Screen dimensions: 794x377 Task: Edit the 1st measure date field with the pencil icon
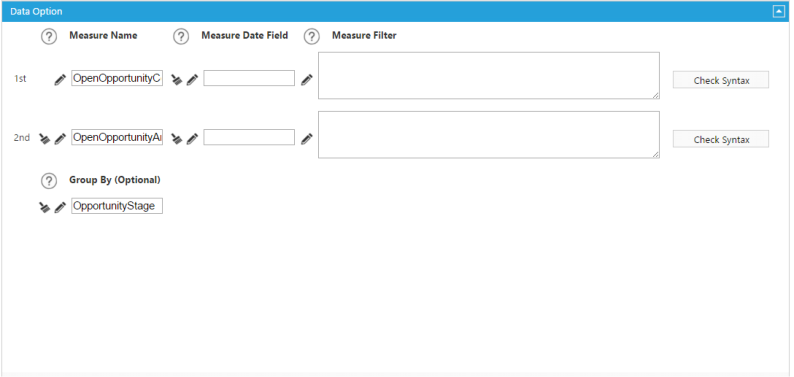point(192,79)
